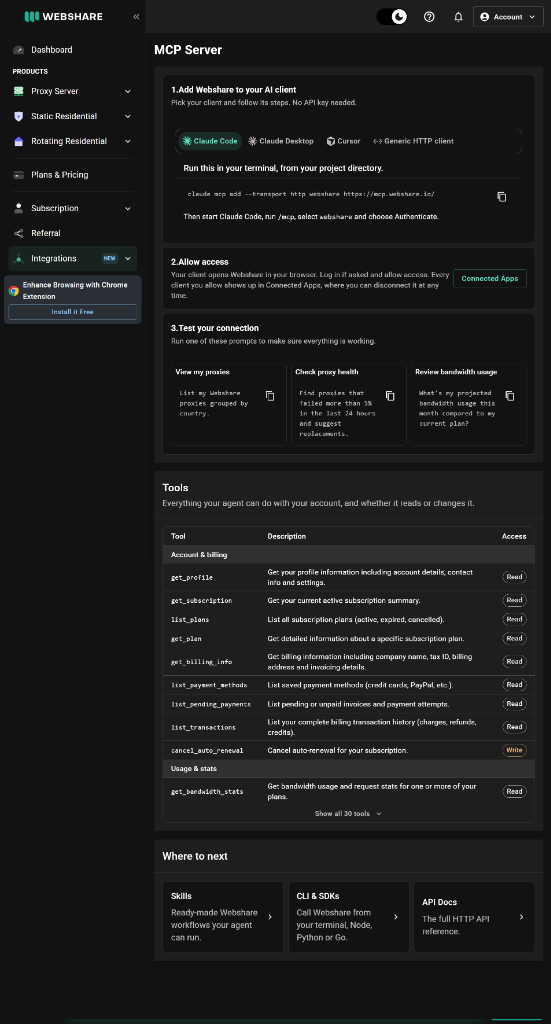551x1024 pixels.
Task: Click the get_plan tool name
Action: pos(186,639)
